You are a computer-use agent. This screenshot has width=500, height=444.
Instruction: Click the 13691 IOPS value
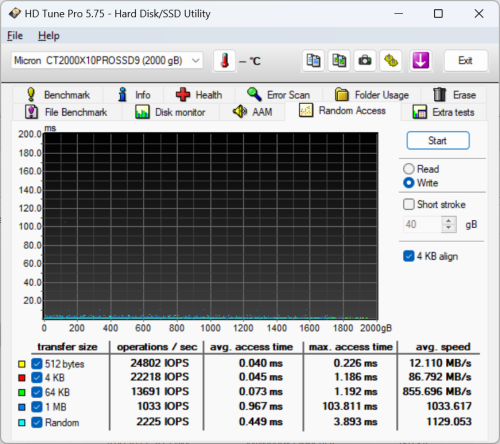coord(160,391)
